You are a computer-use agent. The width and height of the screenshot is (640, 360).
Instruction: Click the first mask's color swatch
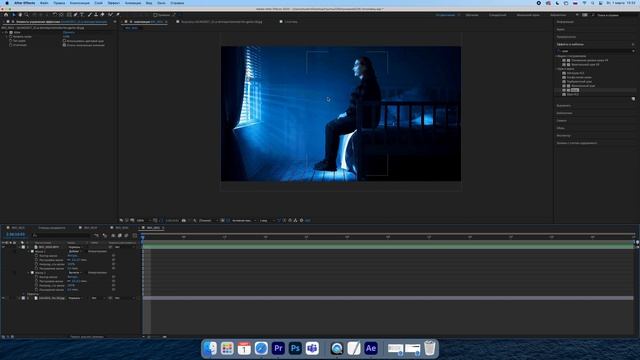32,251
